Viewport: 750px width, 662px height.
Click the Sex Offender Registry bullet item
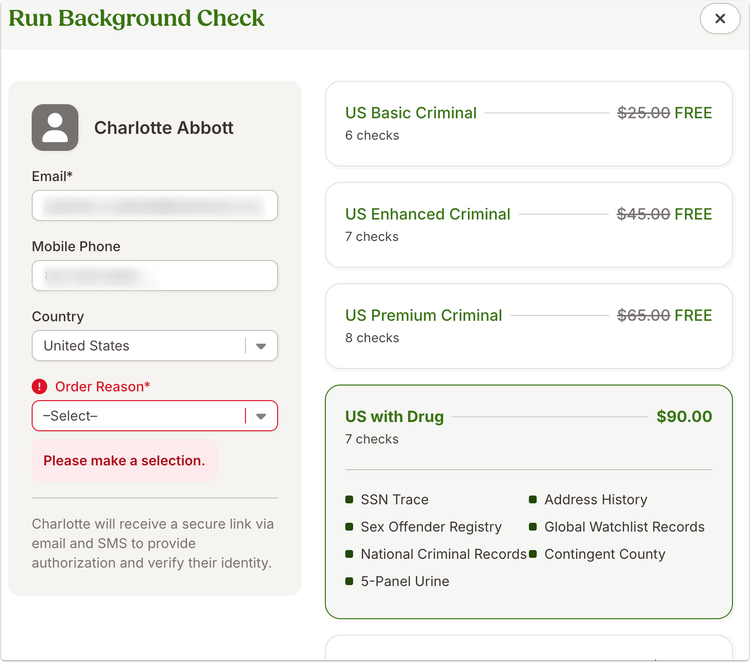tap(423, 527)
